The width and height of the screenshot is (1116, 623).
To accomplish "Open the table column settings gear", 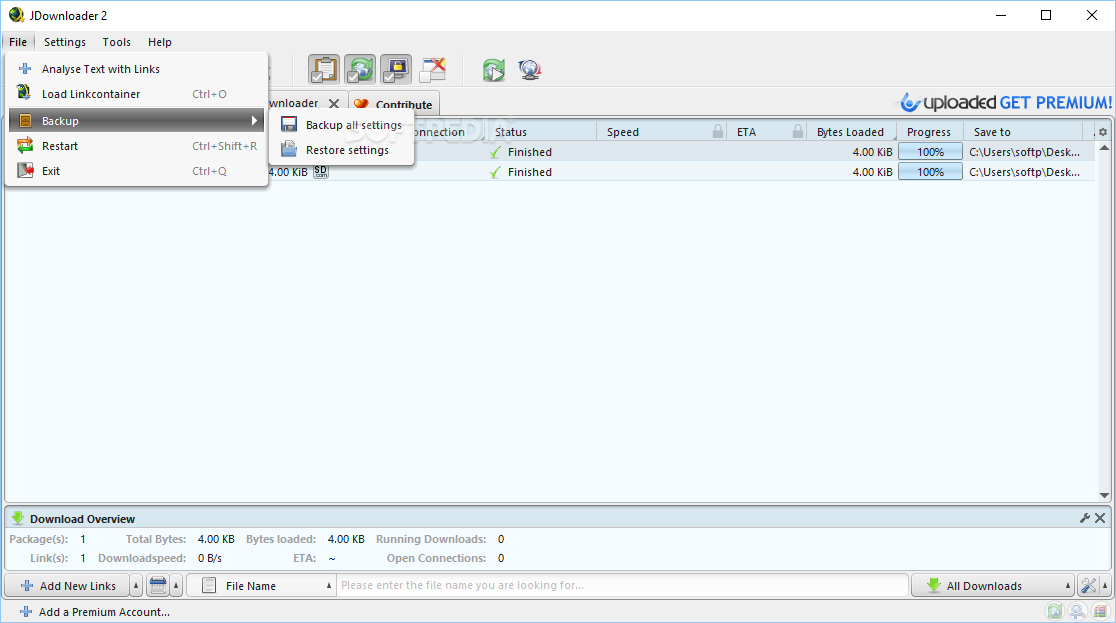I will pos(1103,132).
